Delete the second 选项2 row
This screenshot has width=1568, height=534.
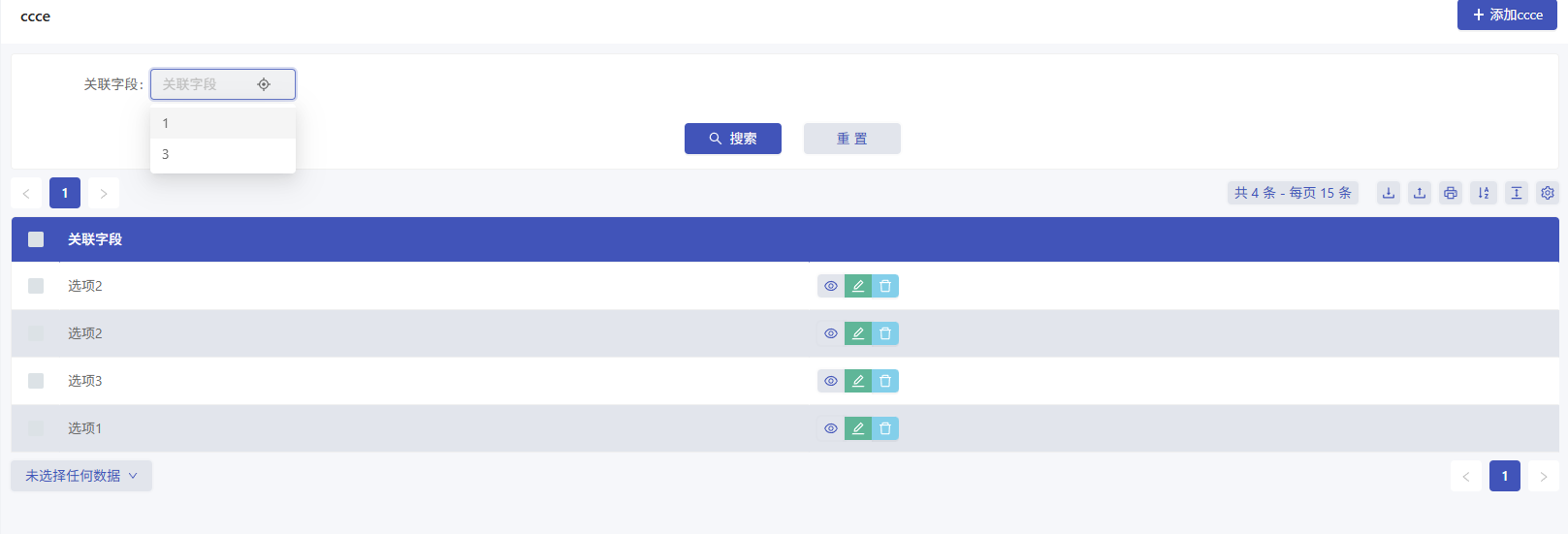885,333
